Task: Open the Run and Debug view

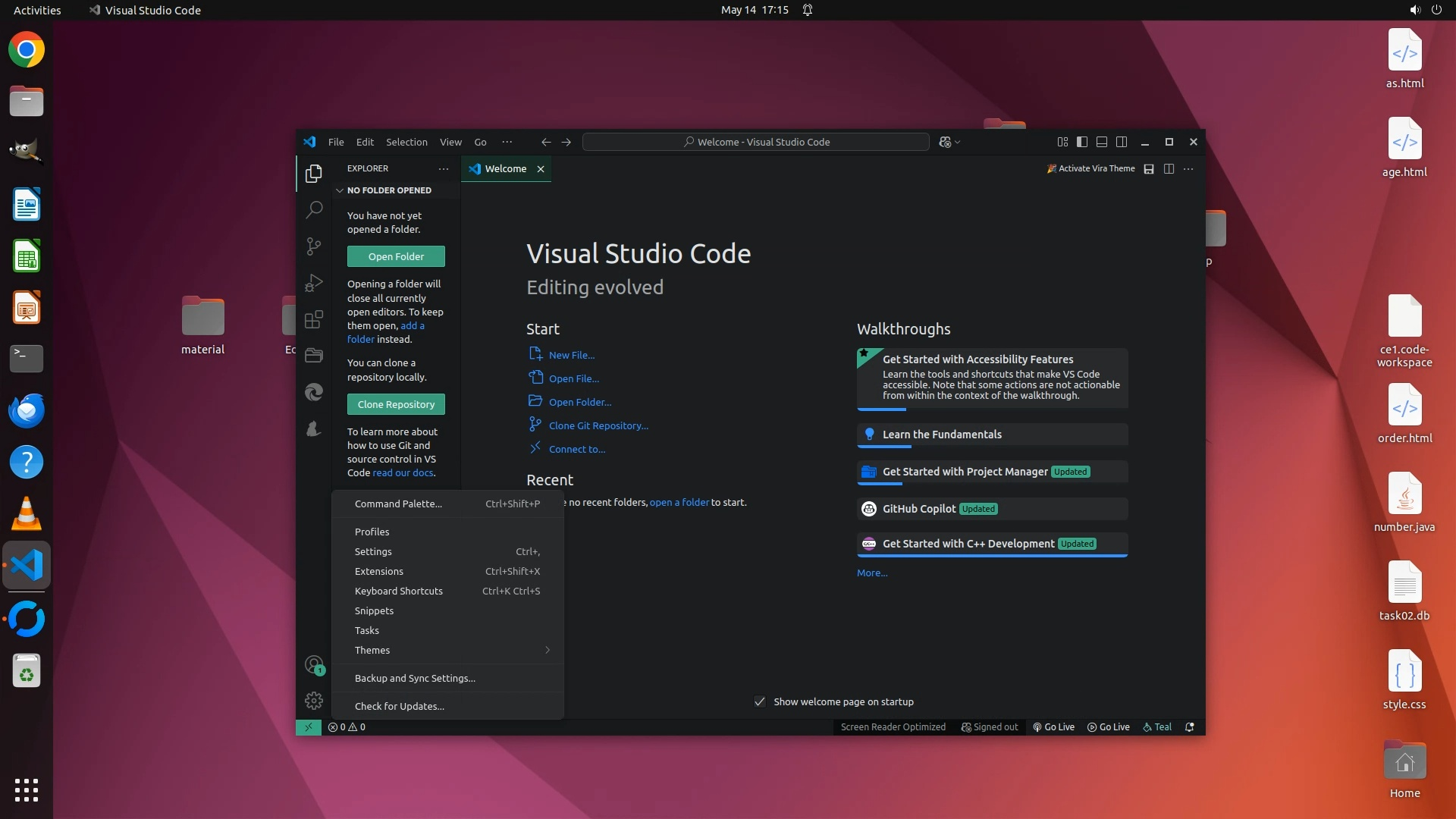Action: 314,283
